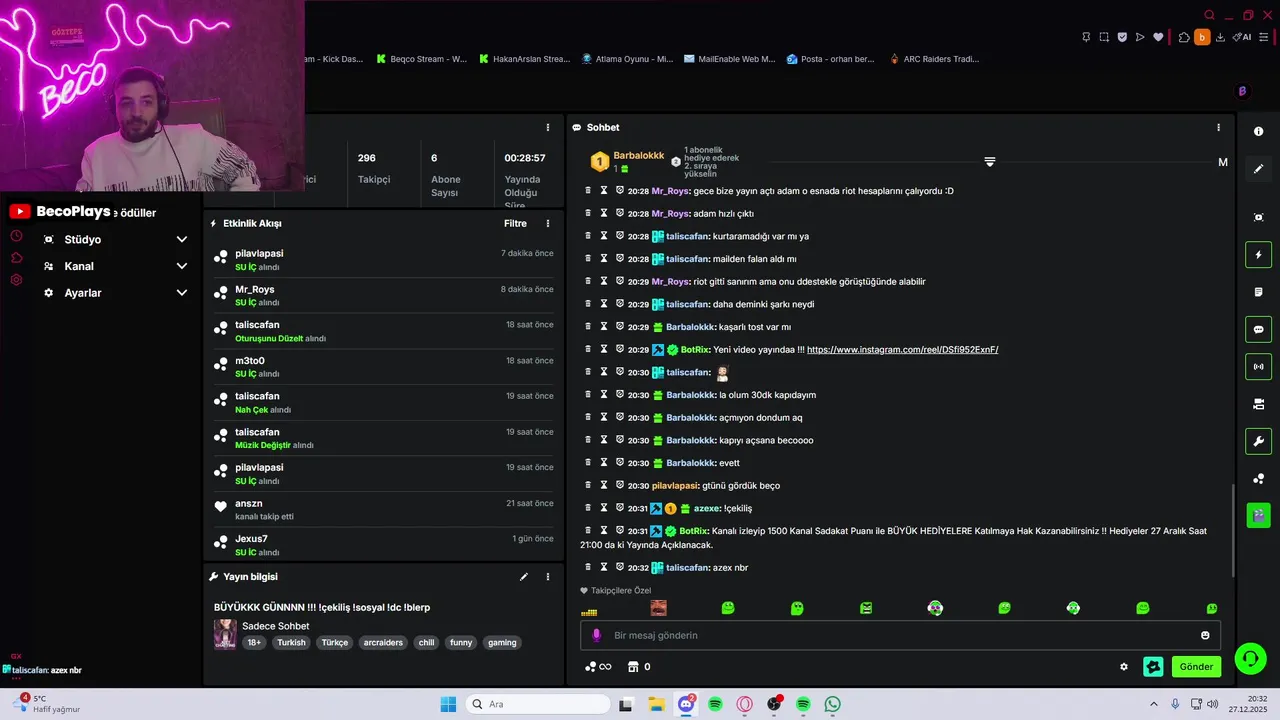Screen dimensions: 1280x720
Task: Click the AI assistant toolbar button
Action: [x=1242, y=37]
